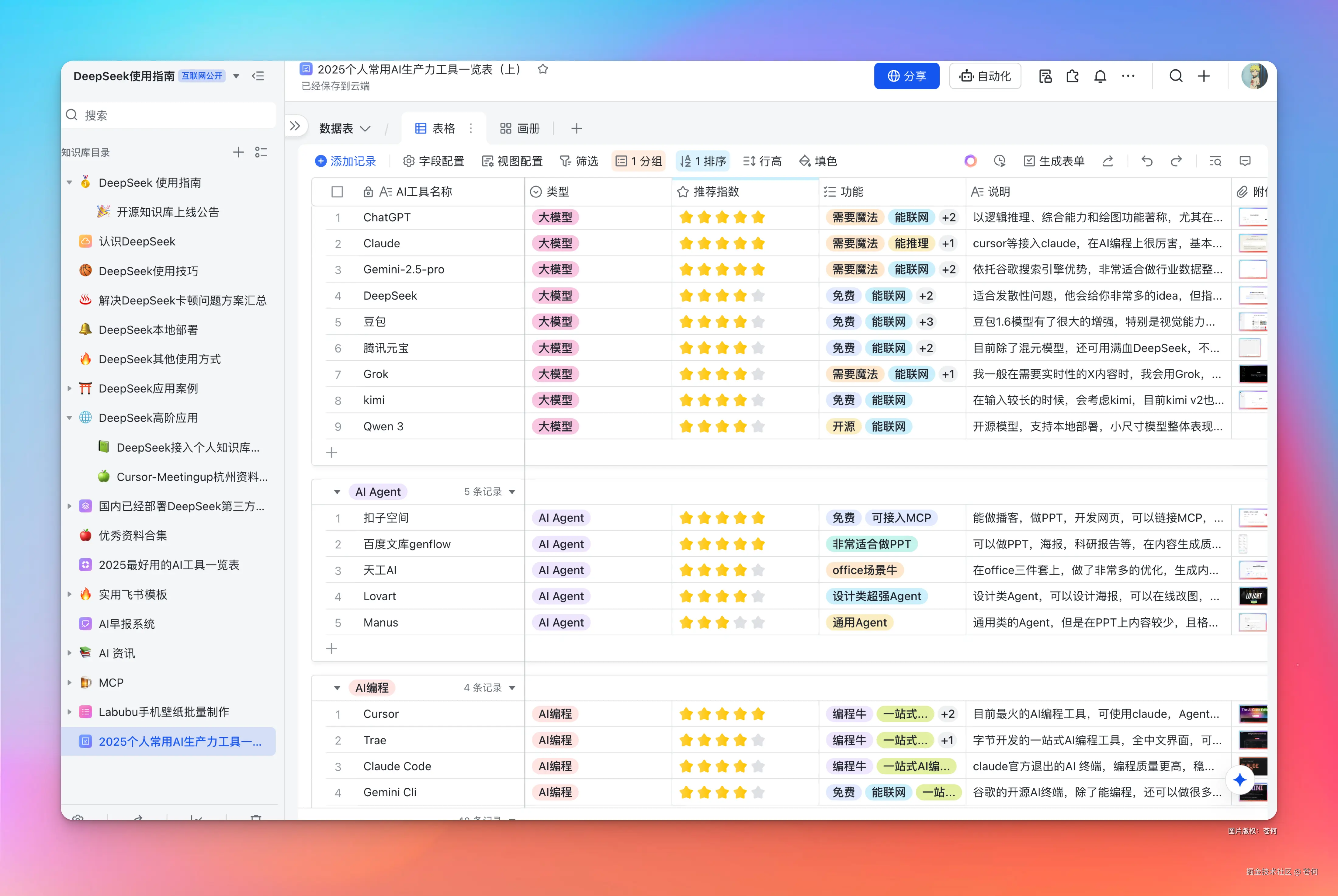Switch to the 画册 view tab
The image size is (1338, 896).
(519, 129)
